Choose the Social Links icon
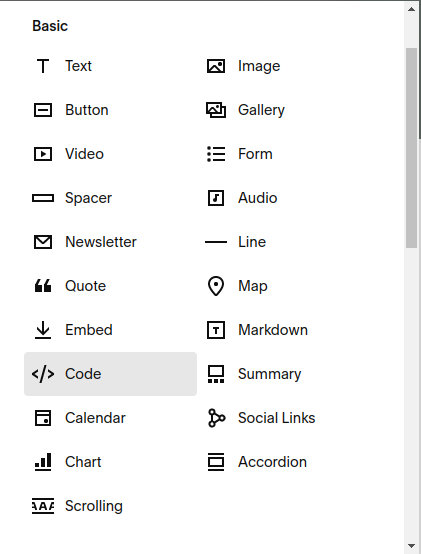 point(216,418)
